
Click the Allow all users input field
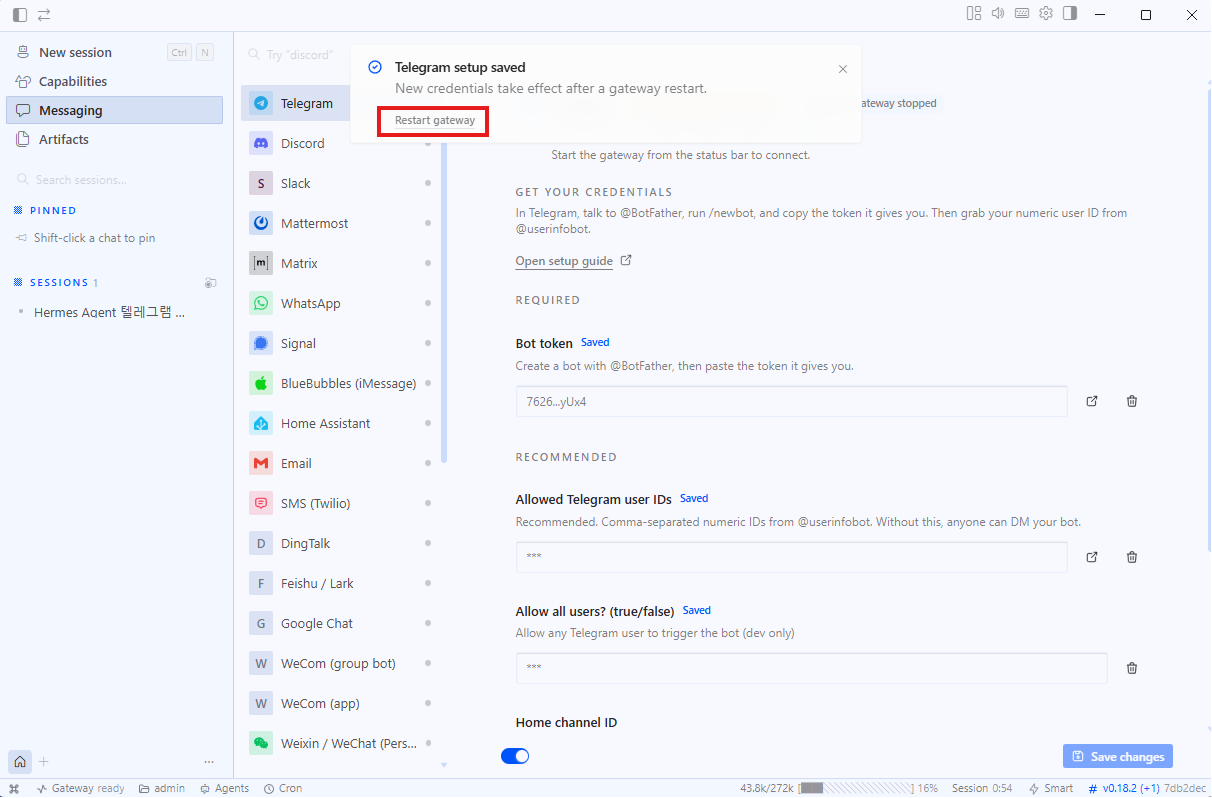click(811, 668)
